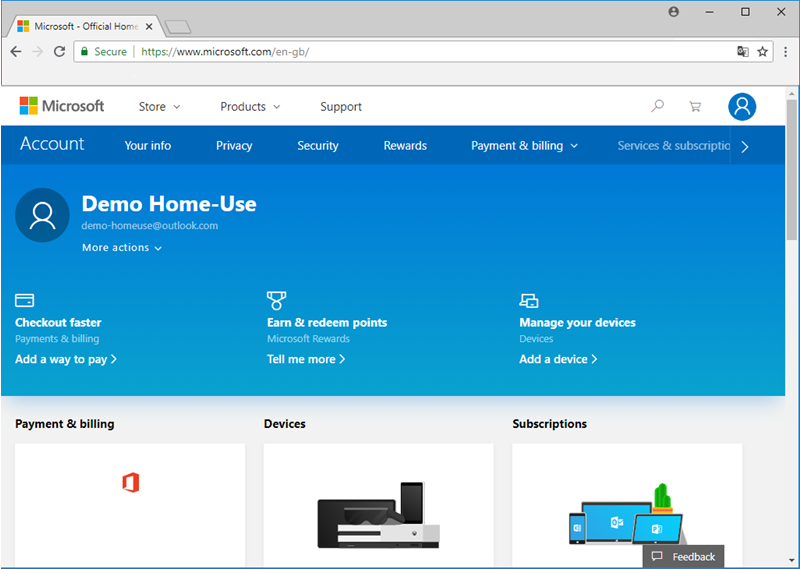The width and height of the screenshot is (800, 569).
Task: Open the Support menu item
Action: pos(341,107)
